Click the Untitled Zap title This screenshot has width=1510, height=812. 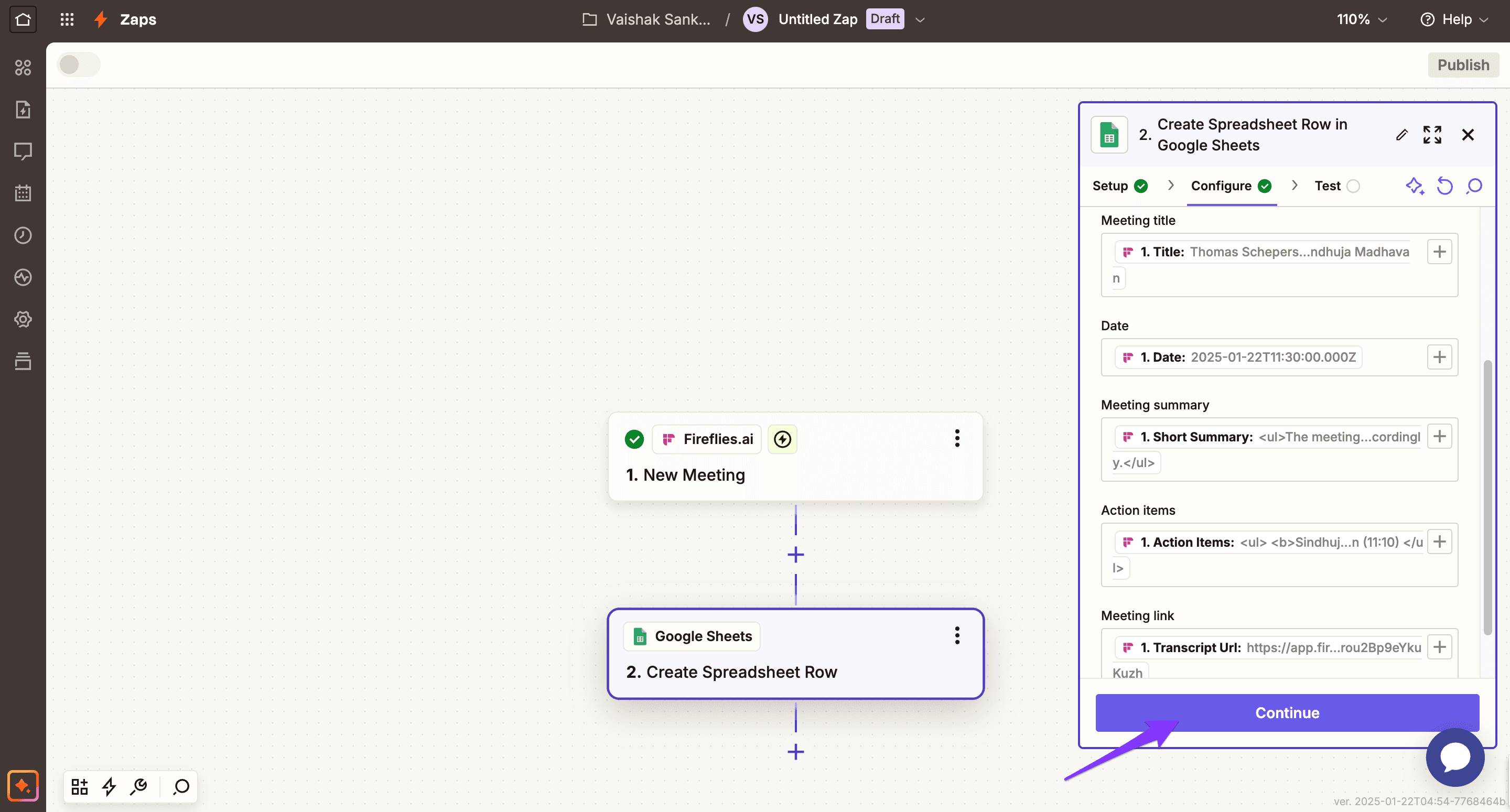click(x=818, y=19)
